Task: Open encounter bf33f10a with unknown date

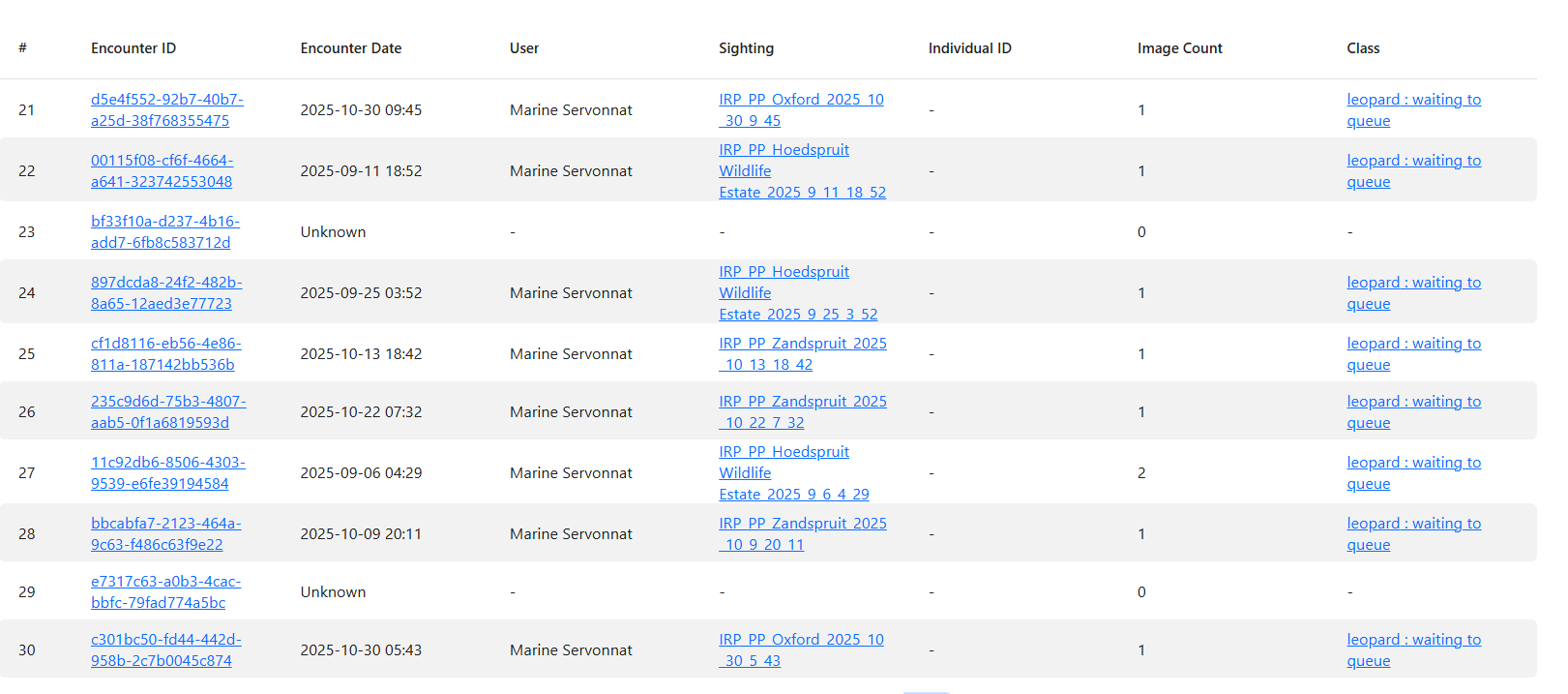Action: (164, 222)
